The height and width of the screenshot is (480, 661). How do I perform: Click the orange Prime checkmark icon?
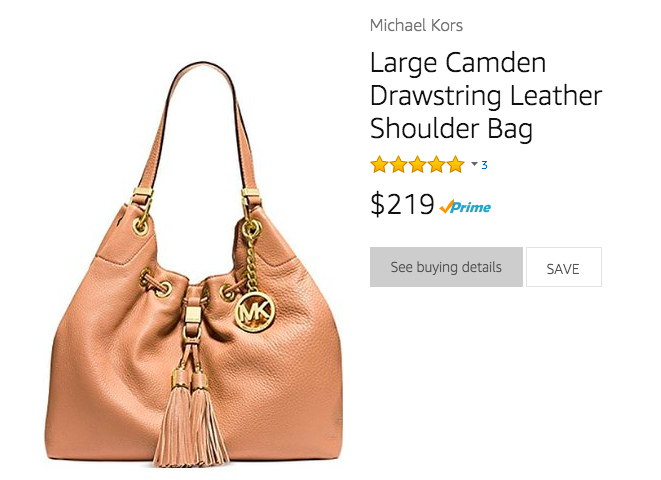pyautogui.click(x=446, y=206)
